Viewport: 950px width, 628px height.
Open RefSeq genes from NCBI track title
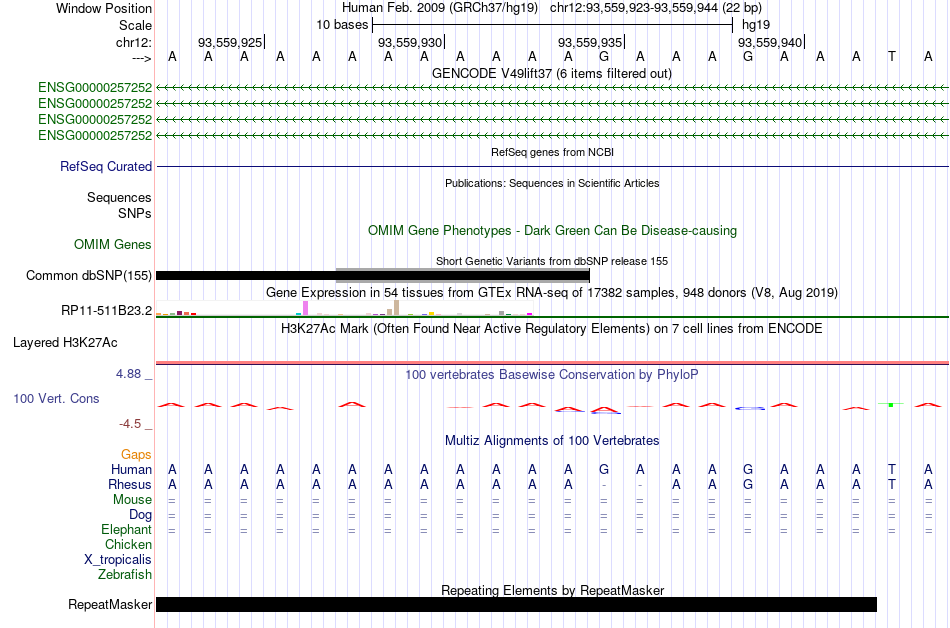pyautogui.click(x=552, y=152)
